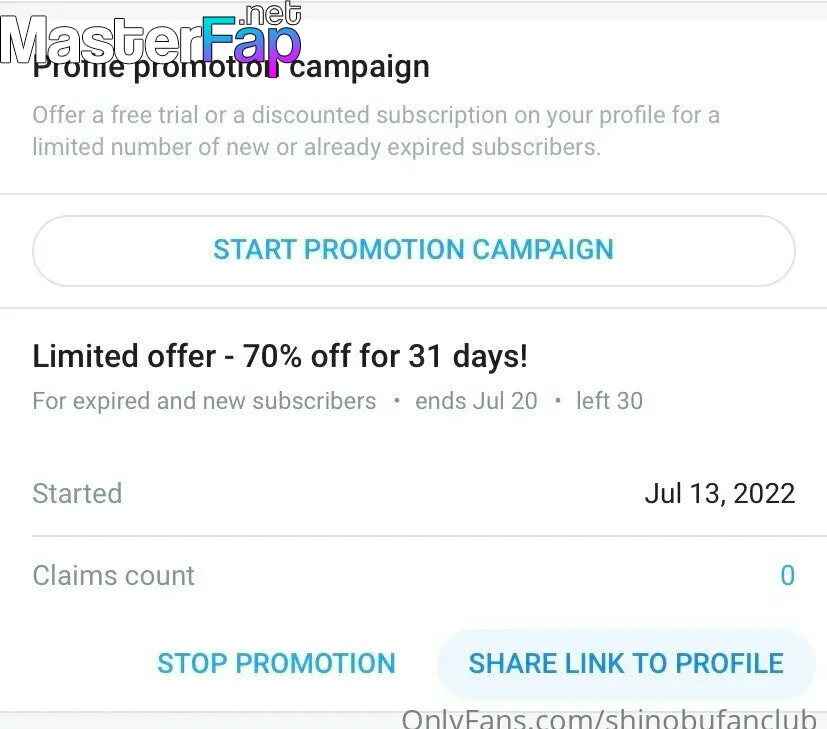This screenshot has width=827, height=729.
Task: Select the Claims count label
Action: tap(113, 575)
